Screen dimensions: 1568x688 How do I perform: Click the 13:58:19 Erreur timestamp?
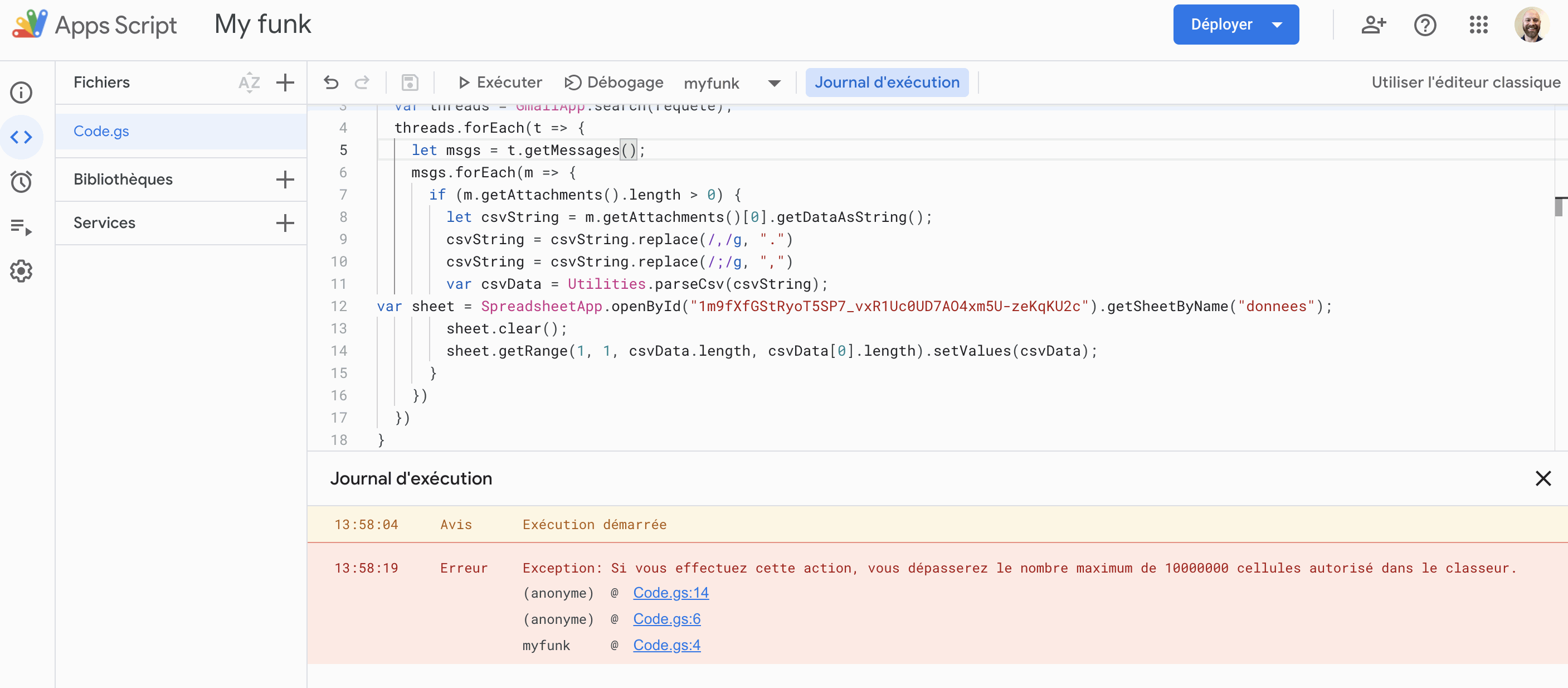tap(366, 568)
